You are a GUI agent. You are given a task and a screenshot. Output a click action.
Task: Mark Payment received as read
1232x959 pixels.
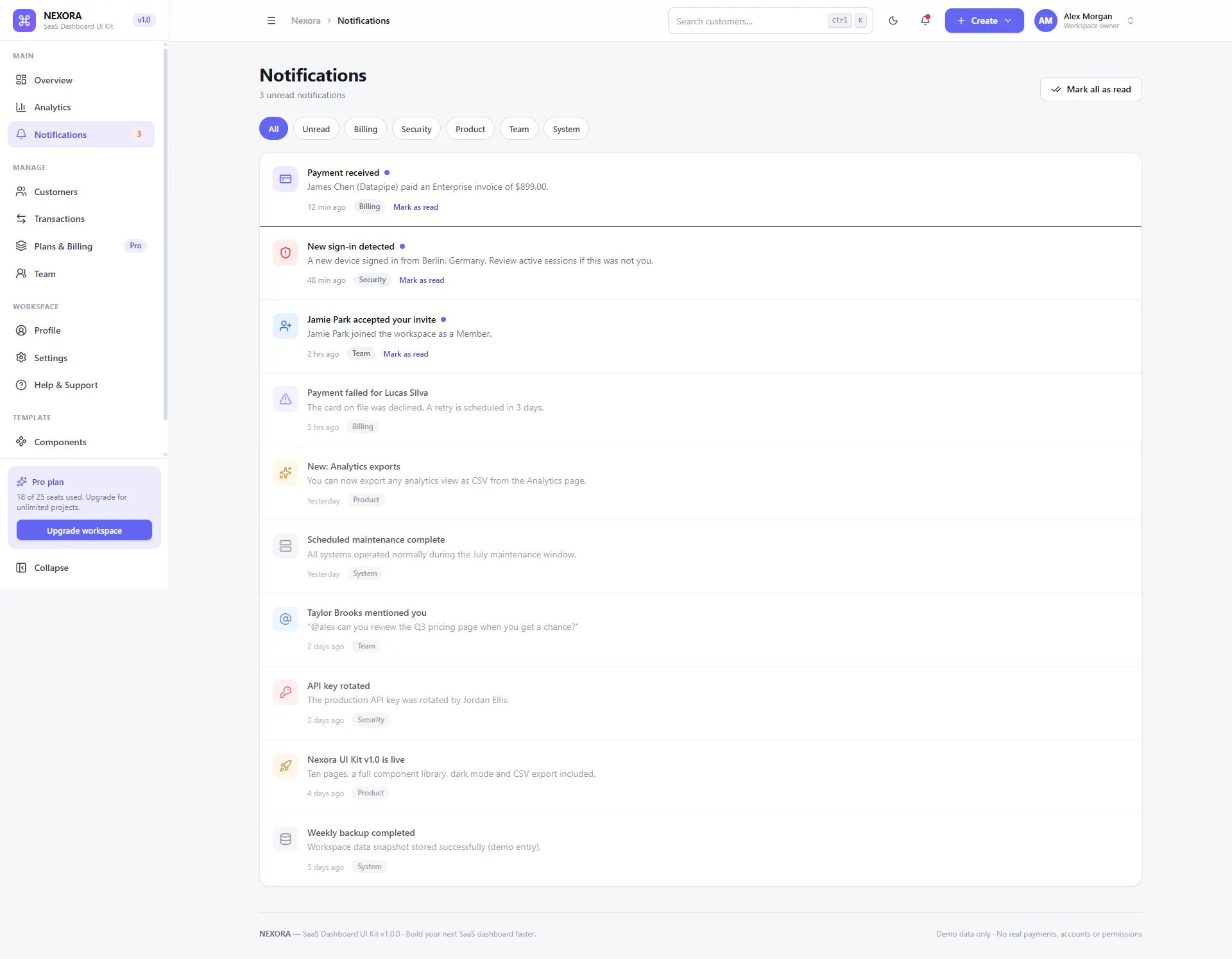click(x=416, y=207)
